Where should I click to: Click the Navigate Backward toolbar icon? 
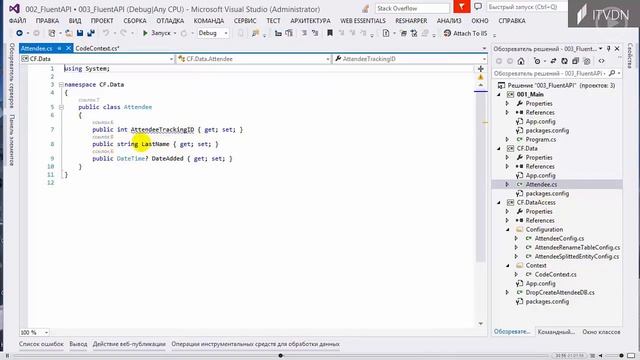(x=19, y=33)
